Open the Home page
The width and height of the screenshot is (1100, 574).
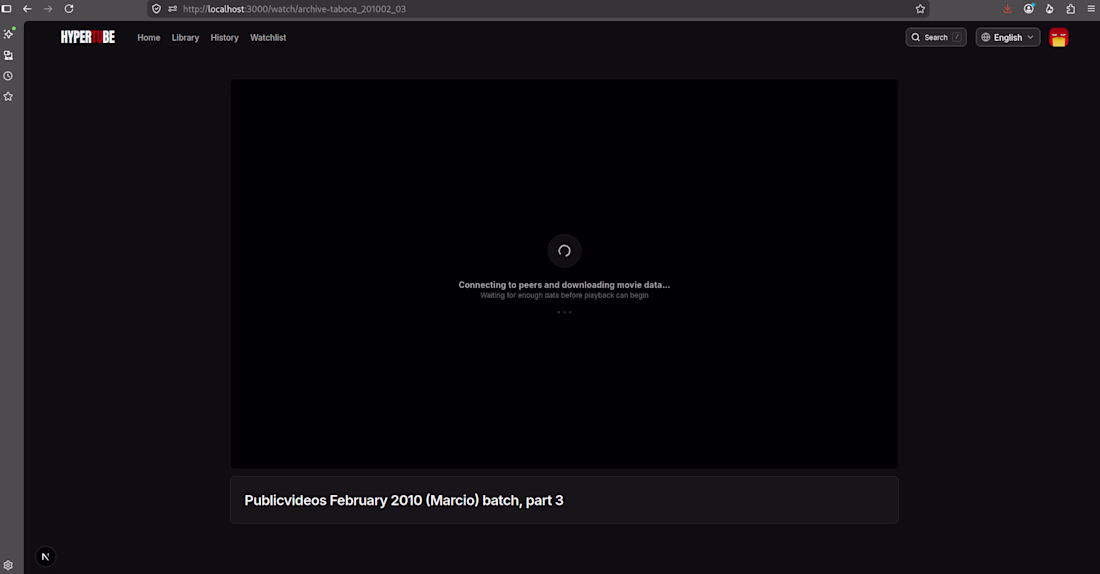pyautogui.click(x=149, y=38)
